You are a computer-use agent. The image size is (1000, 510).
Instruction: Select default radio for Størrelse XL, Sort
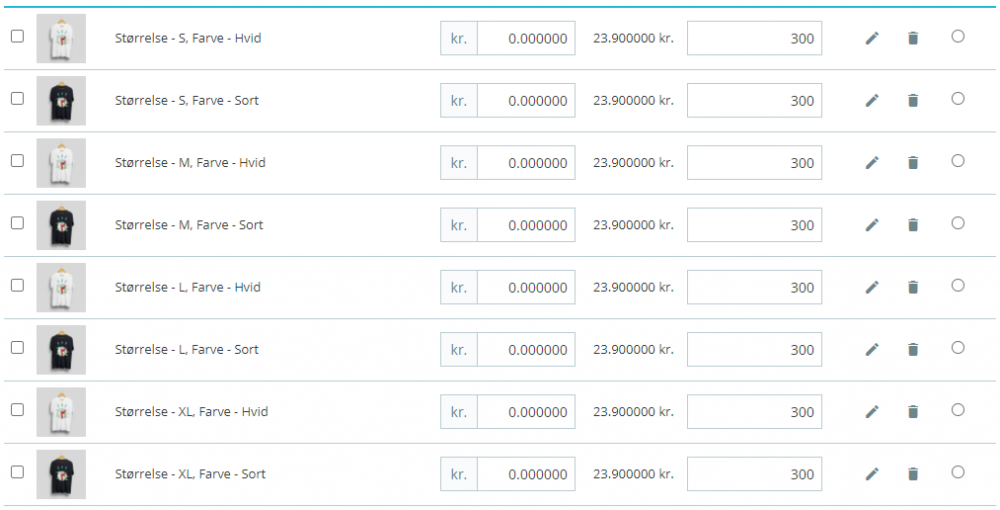pos(958,472)
